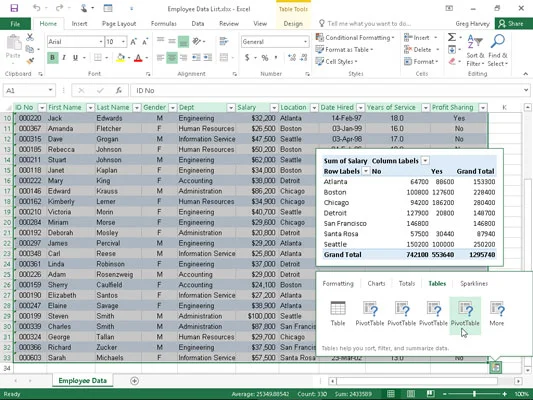Select the Format Painter brush icon

[30, 61]
